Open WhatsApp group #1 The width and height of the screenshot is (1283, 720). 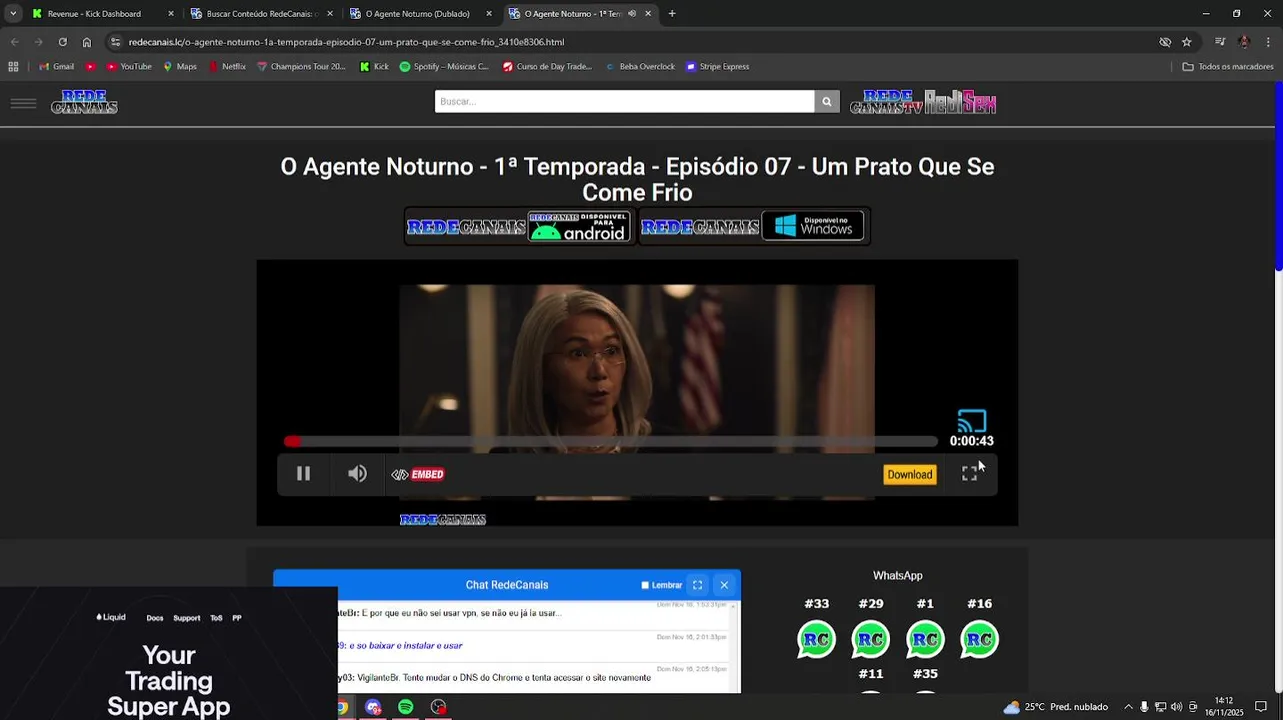click(925, 639)
